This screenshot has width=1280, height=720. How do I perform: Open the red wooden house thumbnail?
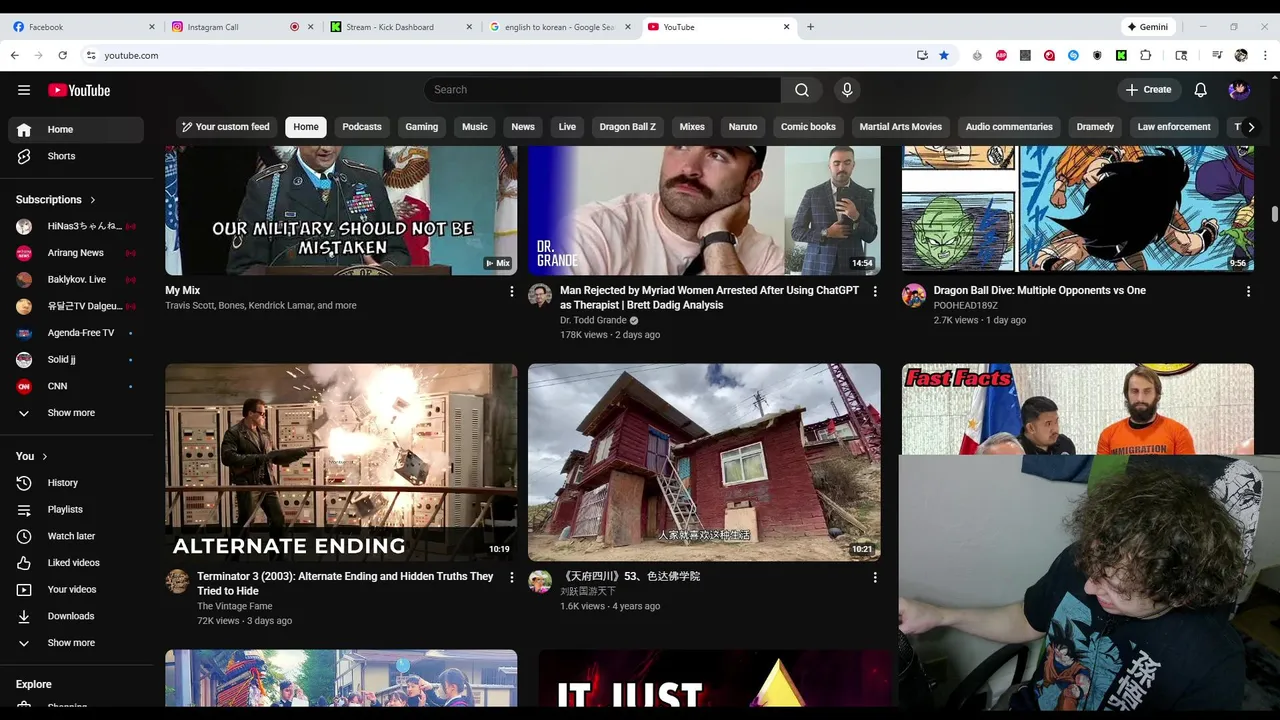[x=704, y=462]
